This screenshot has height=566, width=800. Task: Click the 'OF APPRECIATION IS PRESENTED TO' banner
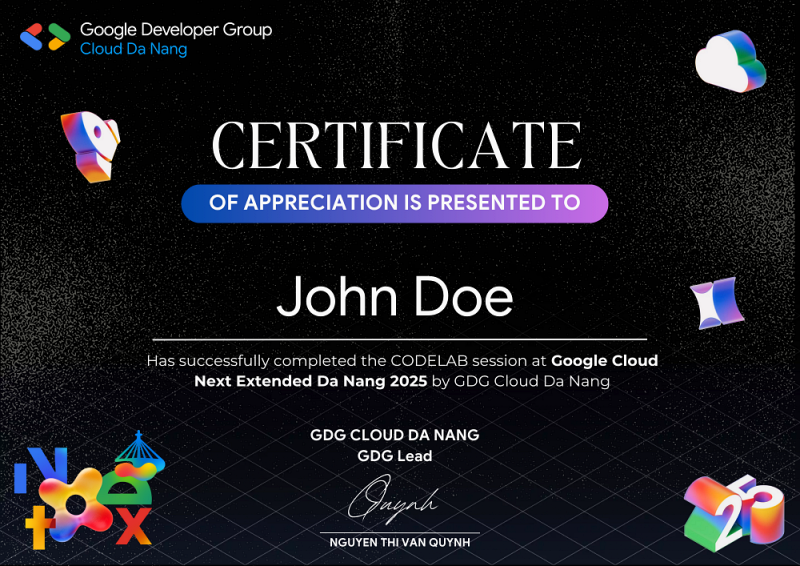[394, 203]
